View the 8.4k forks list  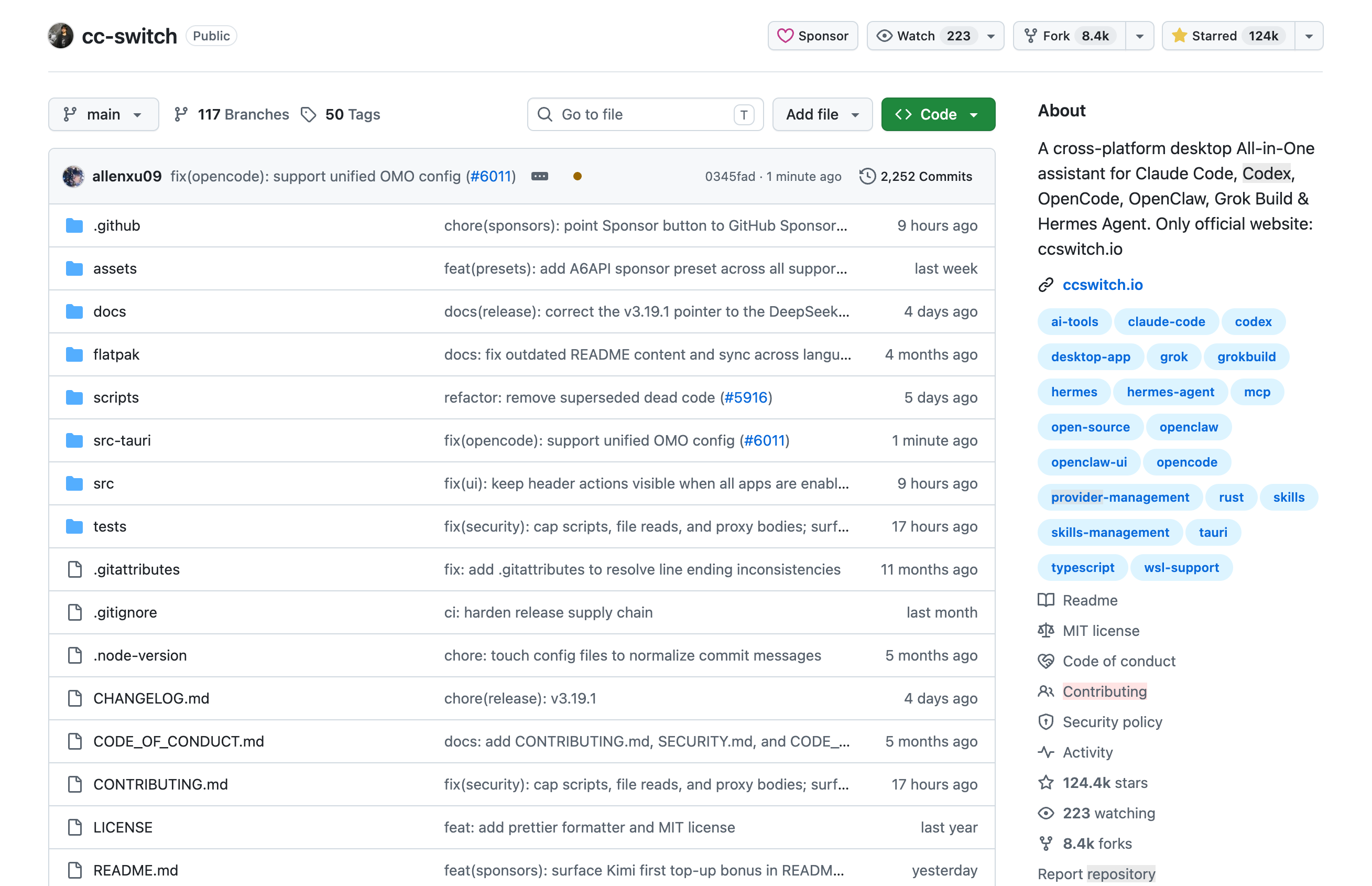[x=1085, y=844]
